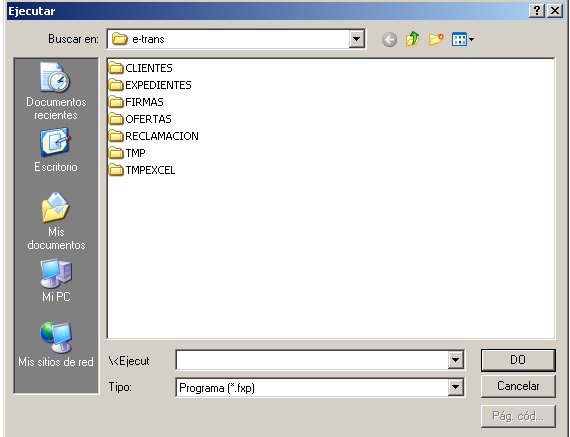Select the EXPEDIENTES folder

150,85
